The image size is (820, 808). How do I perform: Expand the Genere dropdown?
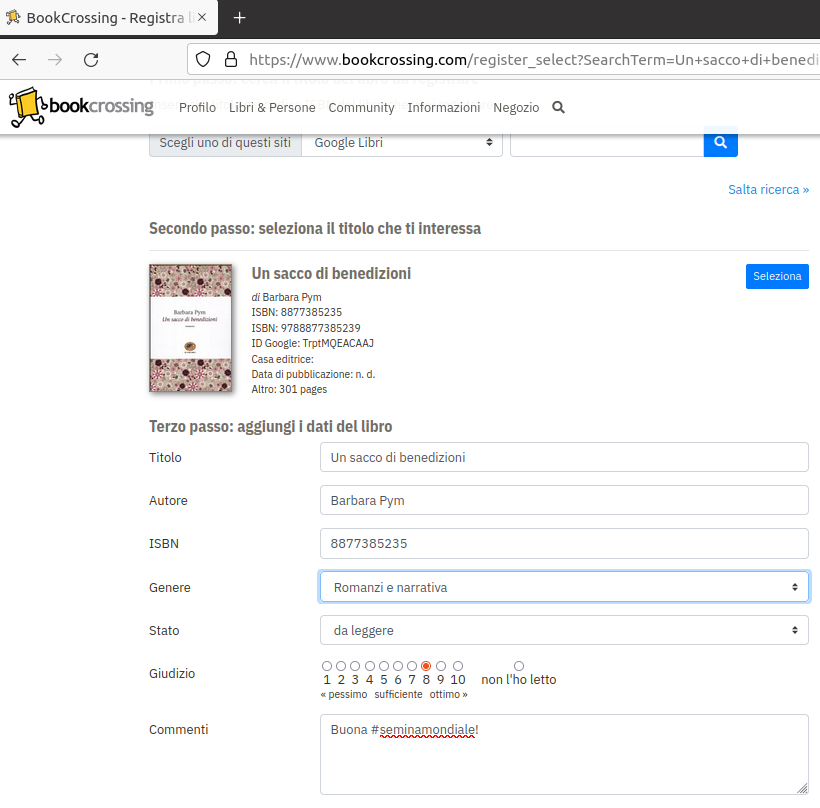pos(564,587)
